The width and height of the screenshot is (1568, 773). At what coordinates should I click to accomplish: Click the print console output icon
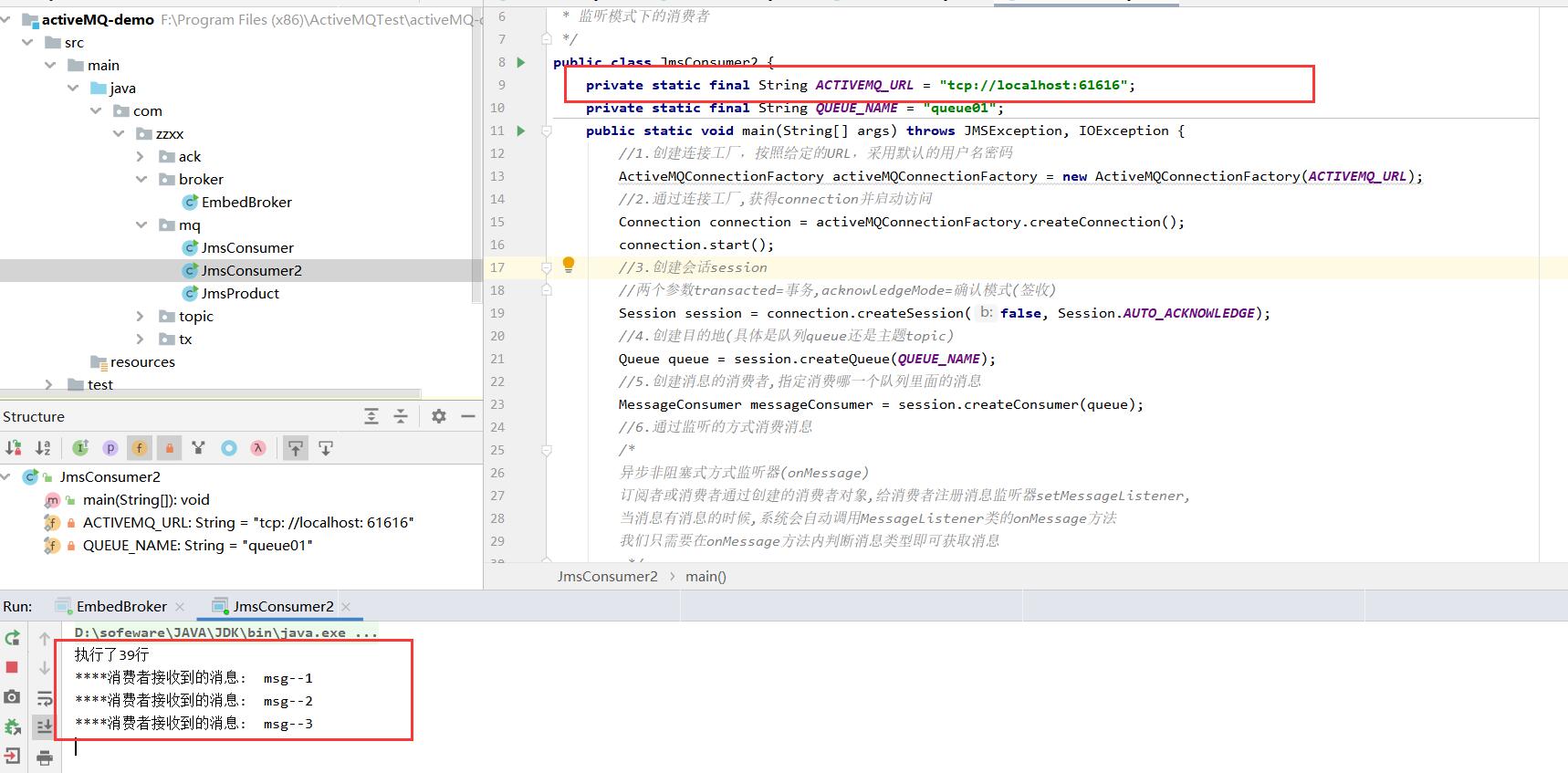coord(44,757)
